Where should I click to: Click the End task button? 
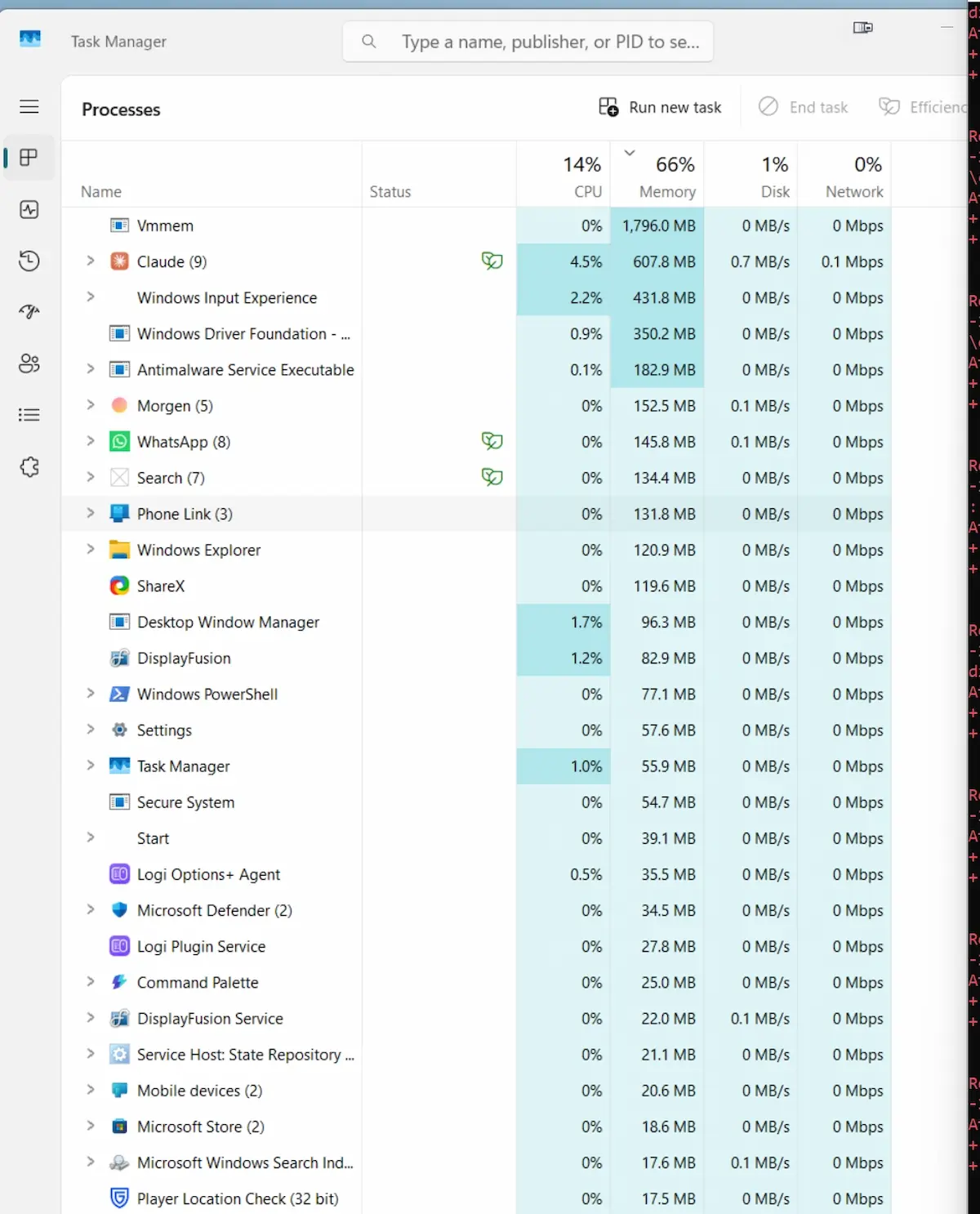(x=803, y=107)
